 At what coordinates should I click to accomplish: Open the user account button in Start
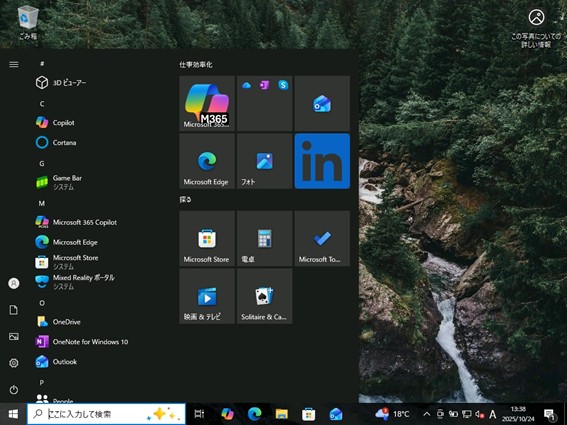click(x=14, y=283)
